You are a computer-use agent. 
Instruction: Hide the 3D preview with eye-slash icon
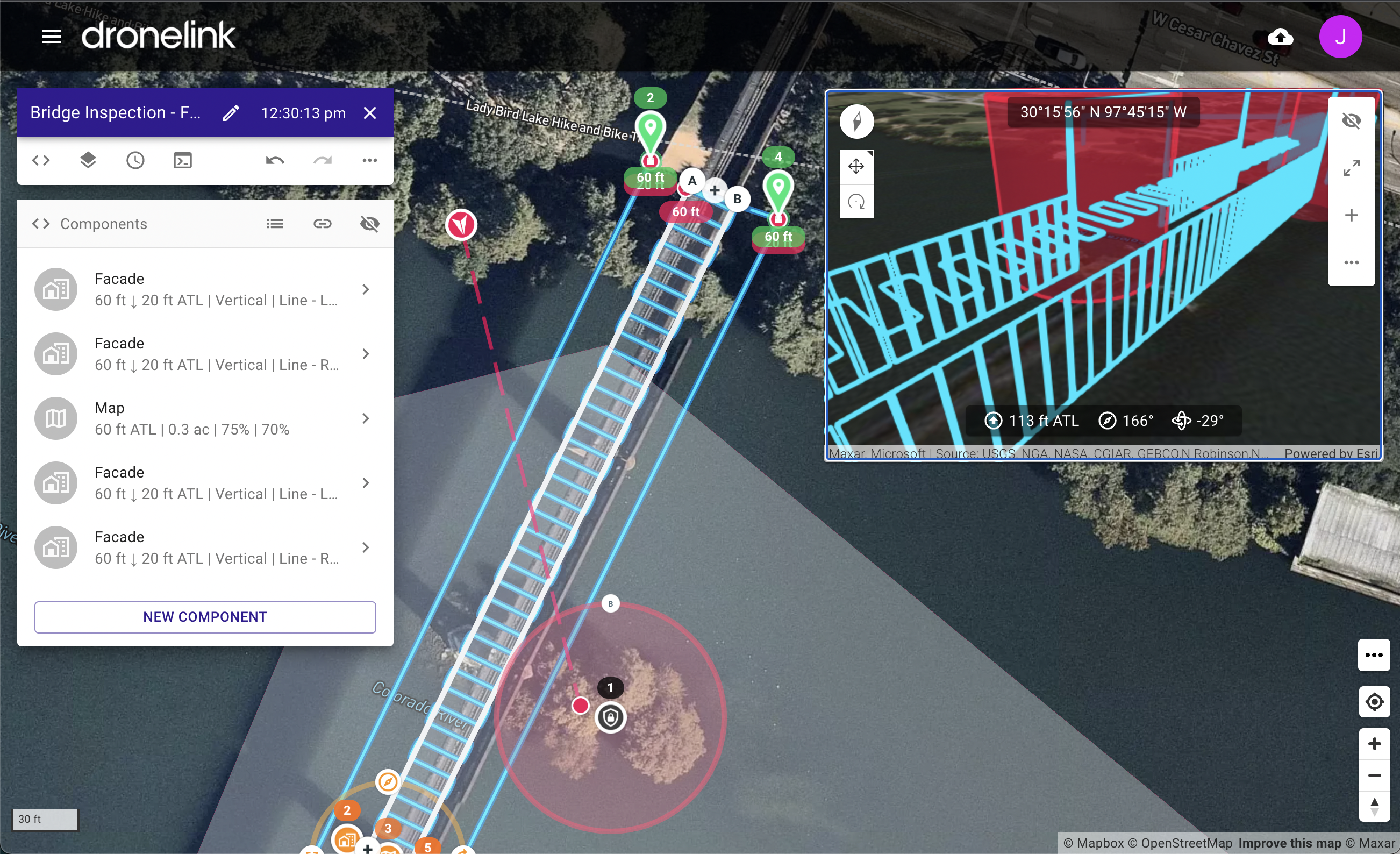(x=1352, y=120)
